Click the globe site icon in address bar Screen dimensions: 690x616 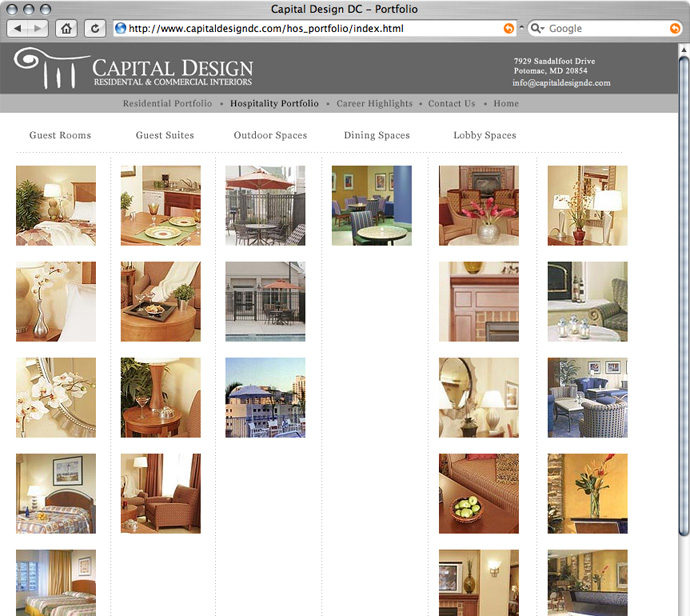(x=120, y=29)
